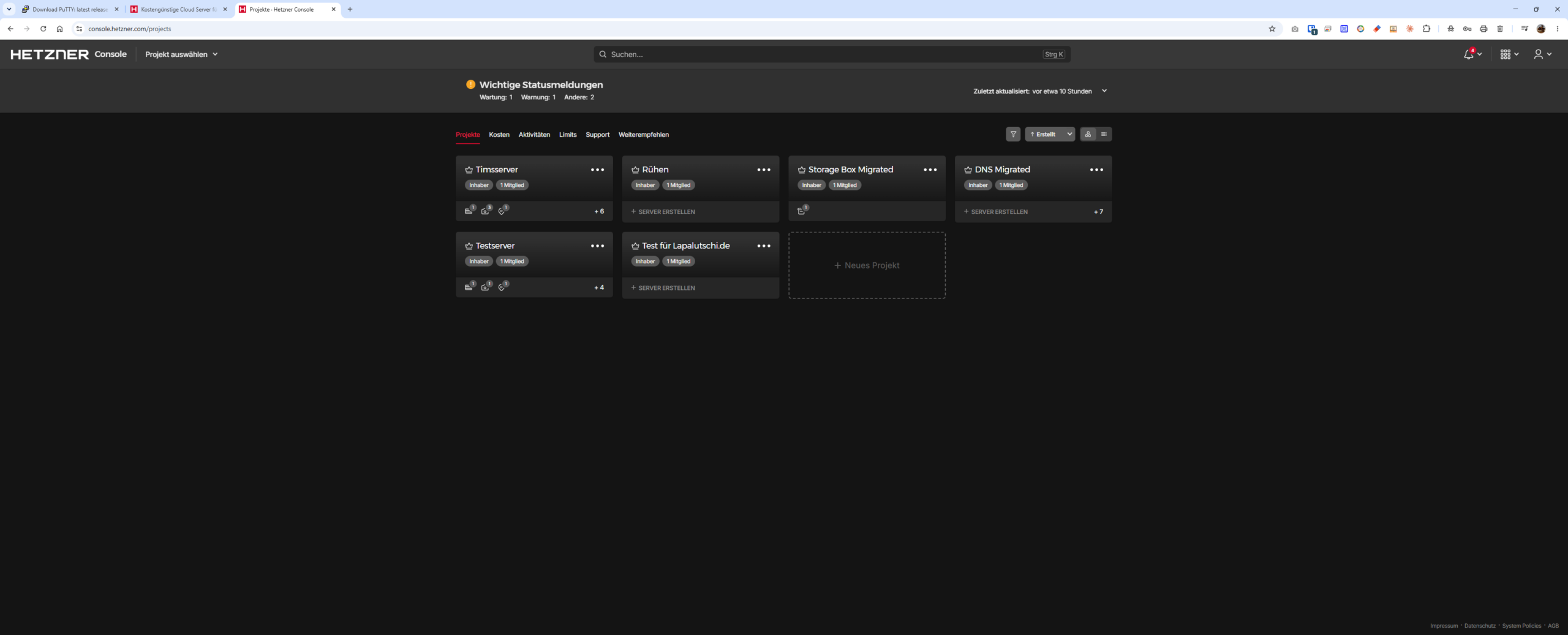Click the server icon in Timsserver card
Screen dimensions: 1568x635
[469, 210]
